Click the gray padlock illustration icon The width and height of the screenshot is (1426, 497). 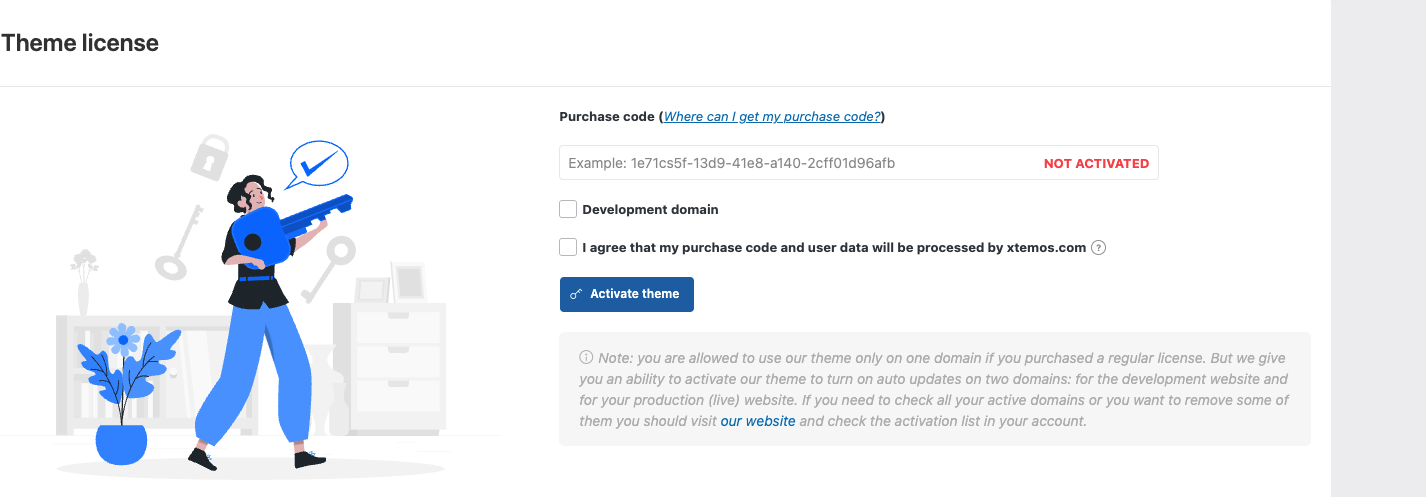pos(211,156)
